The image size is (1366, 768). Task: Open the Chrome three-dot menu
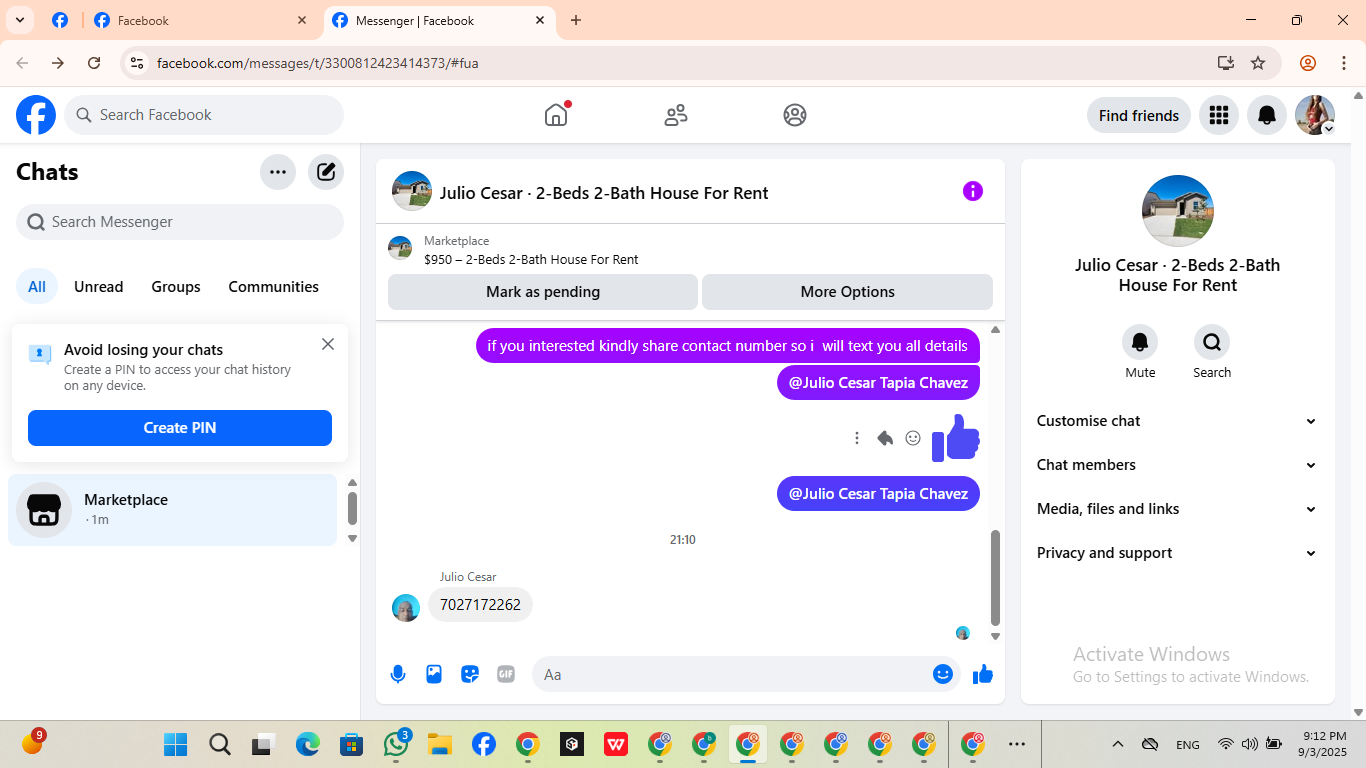(x=1344, y=63)
